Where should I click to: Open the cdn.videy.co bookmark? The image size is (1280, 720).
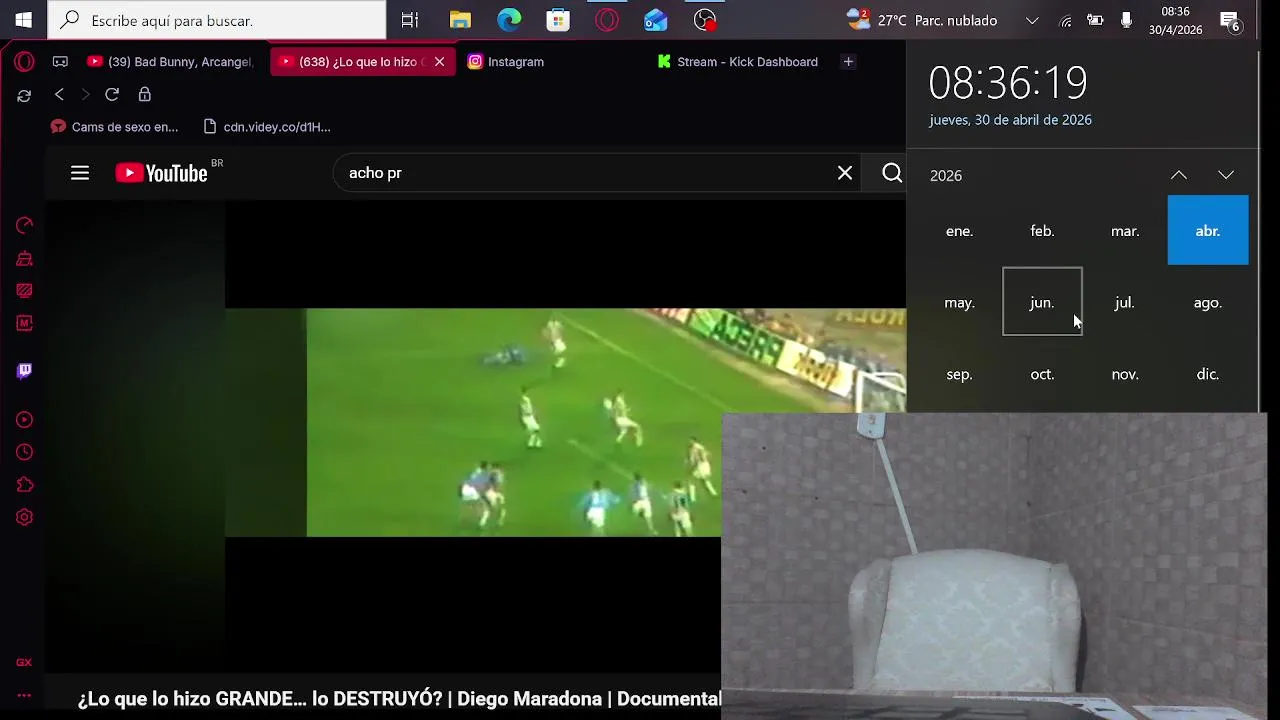pos(267,127)
